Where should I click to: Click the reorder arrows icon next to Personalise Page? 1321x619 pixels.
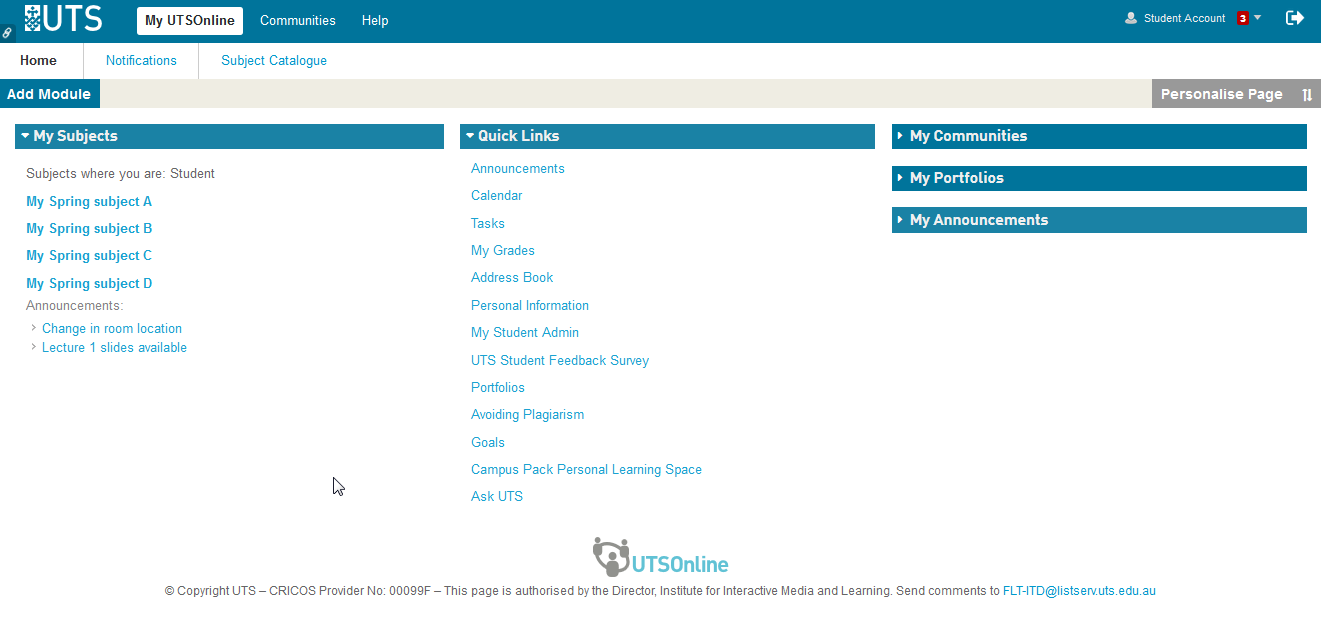[x=1307, y=95]
